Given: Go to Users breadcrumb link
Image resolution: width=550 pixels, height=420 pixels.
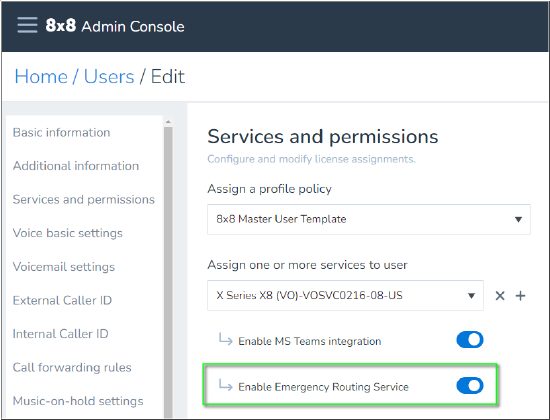Looking at the screenshot, I should tap(109, 76).
